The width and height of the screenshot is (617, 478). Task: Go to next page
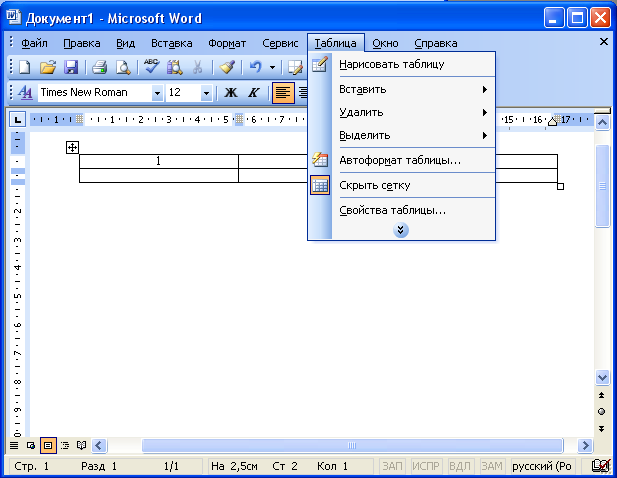(x=602, y=428)
